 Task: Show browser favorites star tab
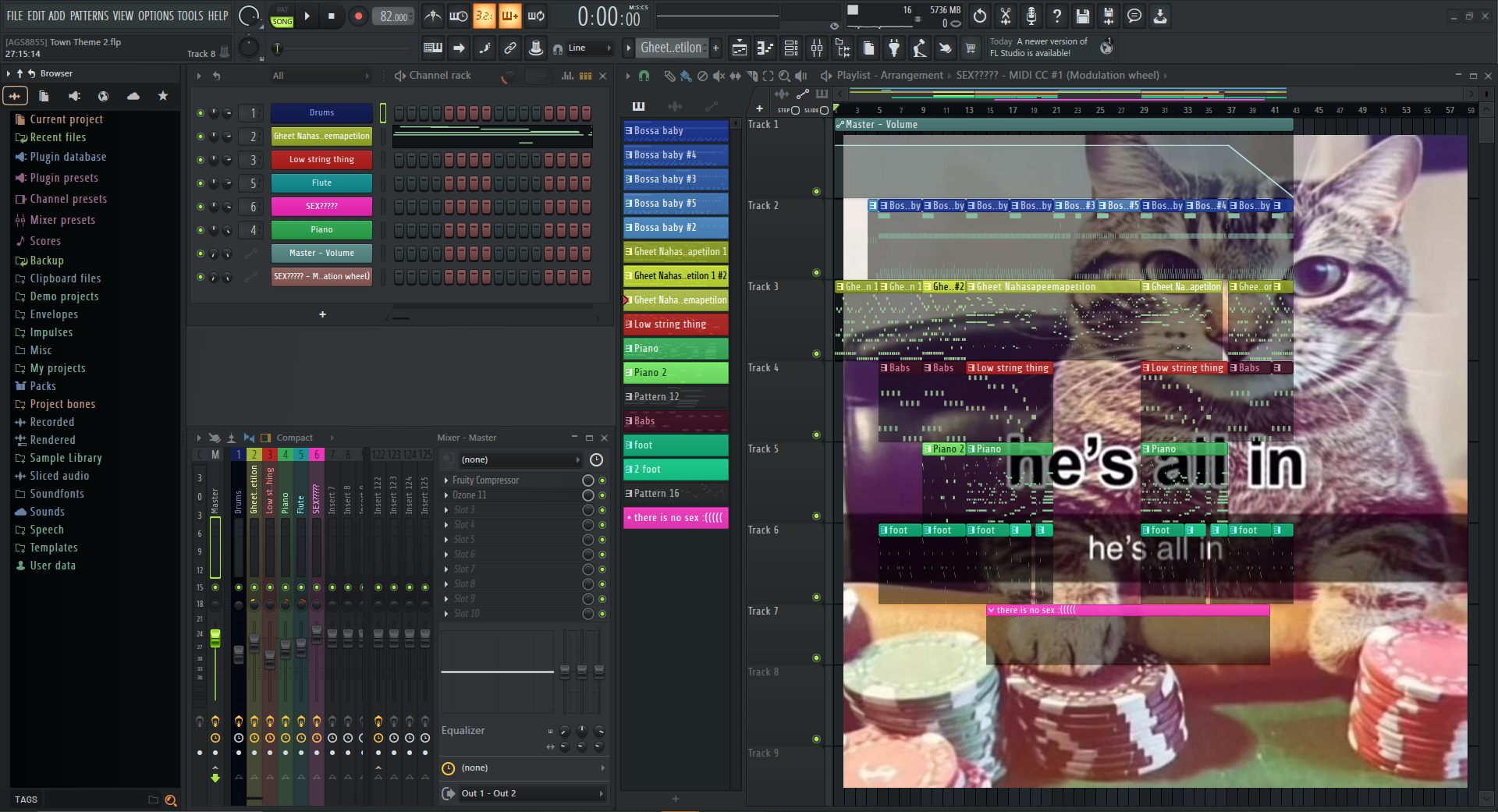click(163, 96)
